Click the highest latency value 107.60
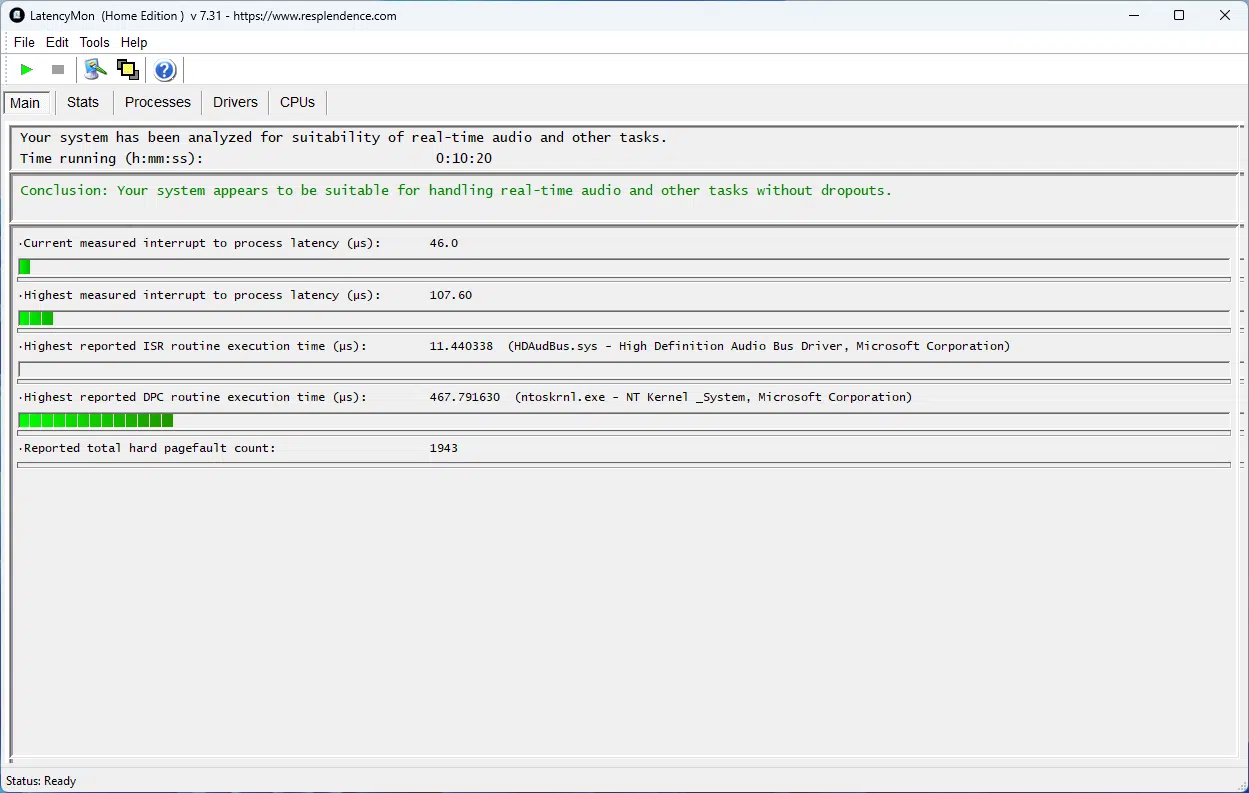This screenshot has width=1249, height=793. pyautogui.click(x=451, y=295)
